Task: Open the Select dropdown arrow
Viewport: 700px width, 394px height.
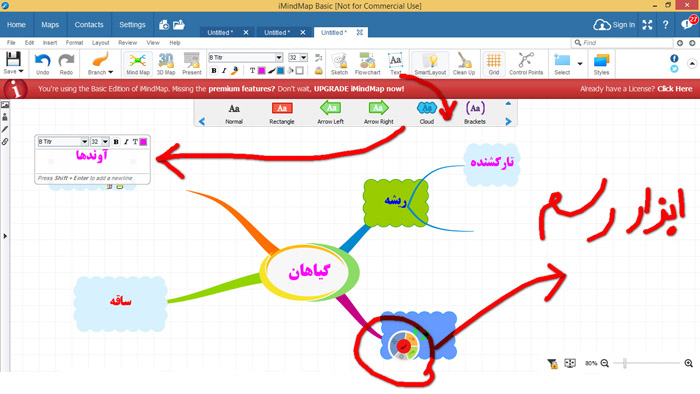Action: (580, 64)
